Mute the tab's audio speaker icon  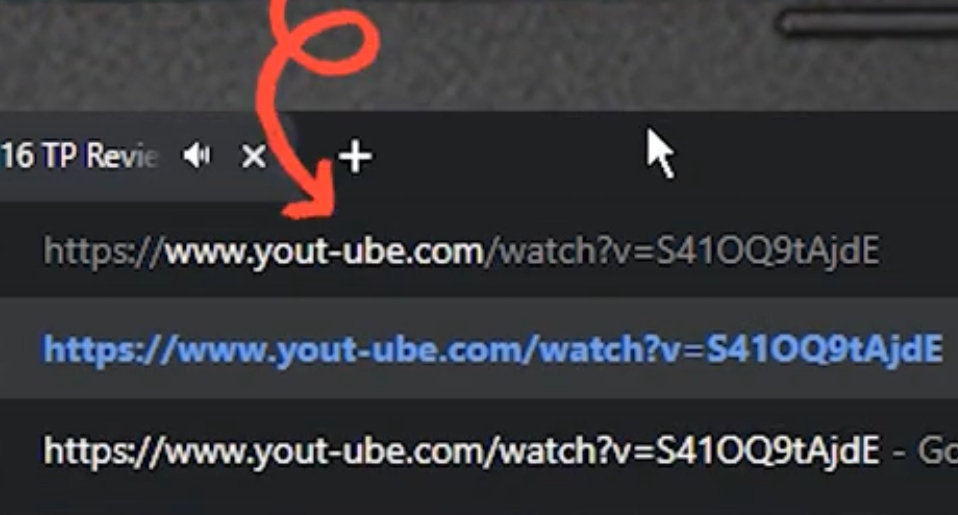coord(197,156)
